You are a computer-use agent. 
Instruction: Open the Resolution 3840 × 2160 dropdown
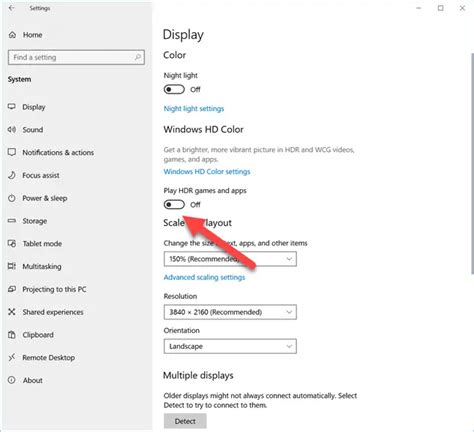point(230,312)
